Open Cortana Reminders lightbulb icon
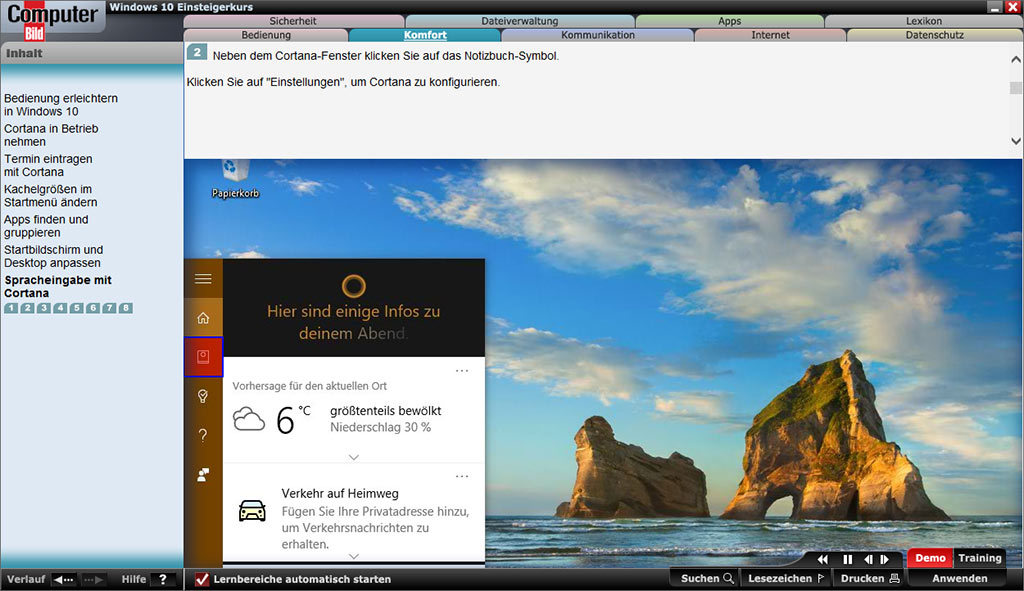Screen dimensions: 1024x591 tap(203, 396)
